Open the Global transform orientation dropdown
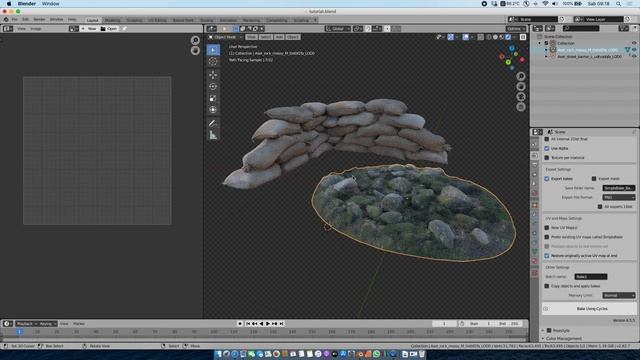640x360 pixels. [338, 29]
